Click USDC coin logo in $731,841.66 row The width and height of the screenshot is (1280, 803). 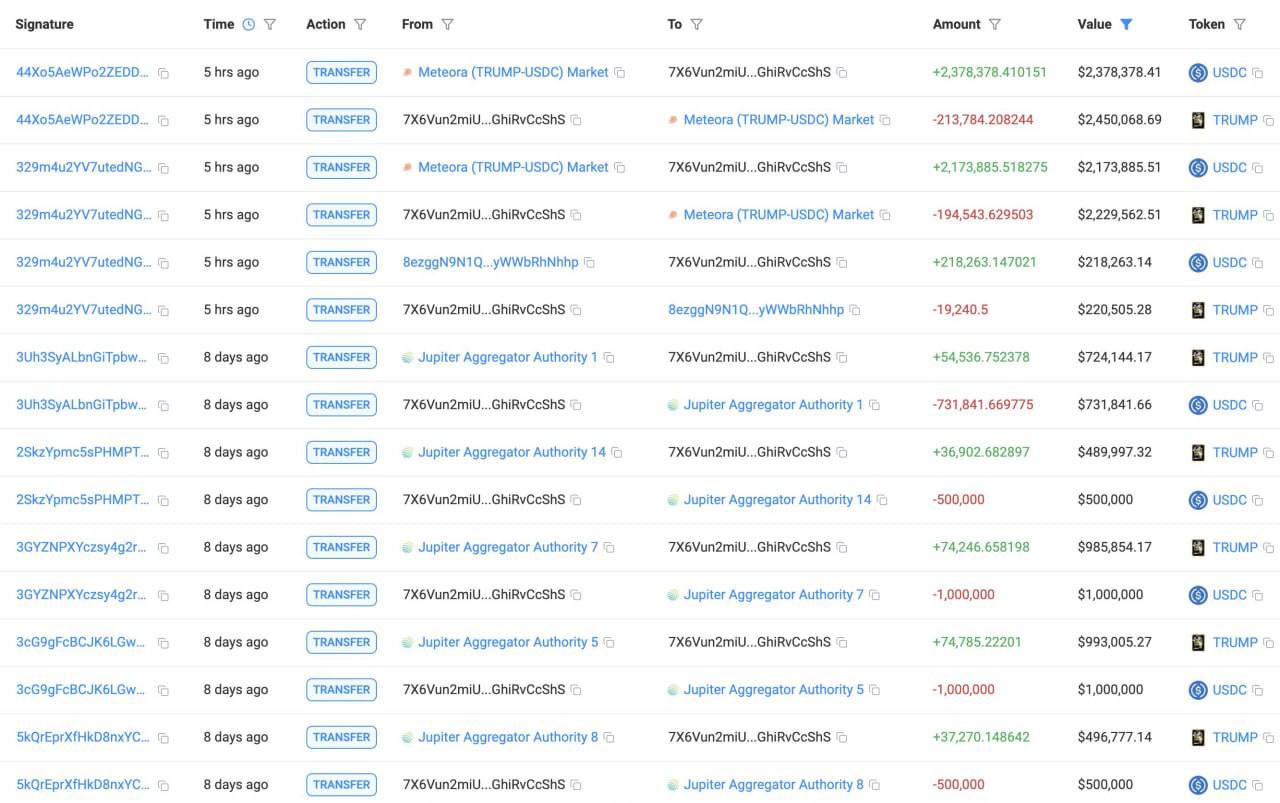point(1198,405)
